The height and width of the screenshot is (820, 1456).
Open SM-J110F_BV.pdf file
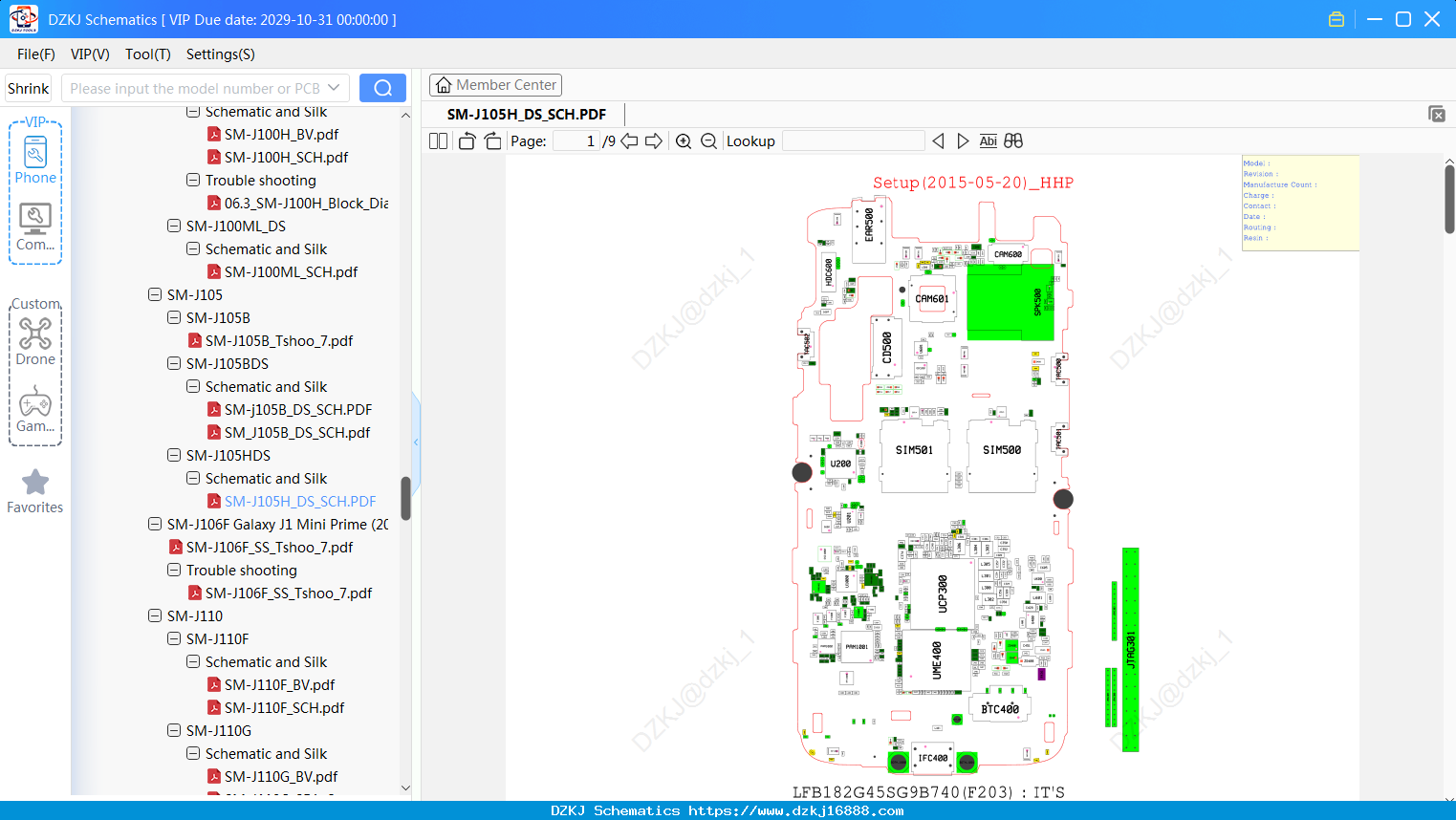279,685
